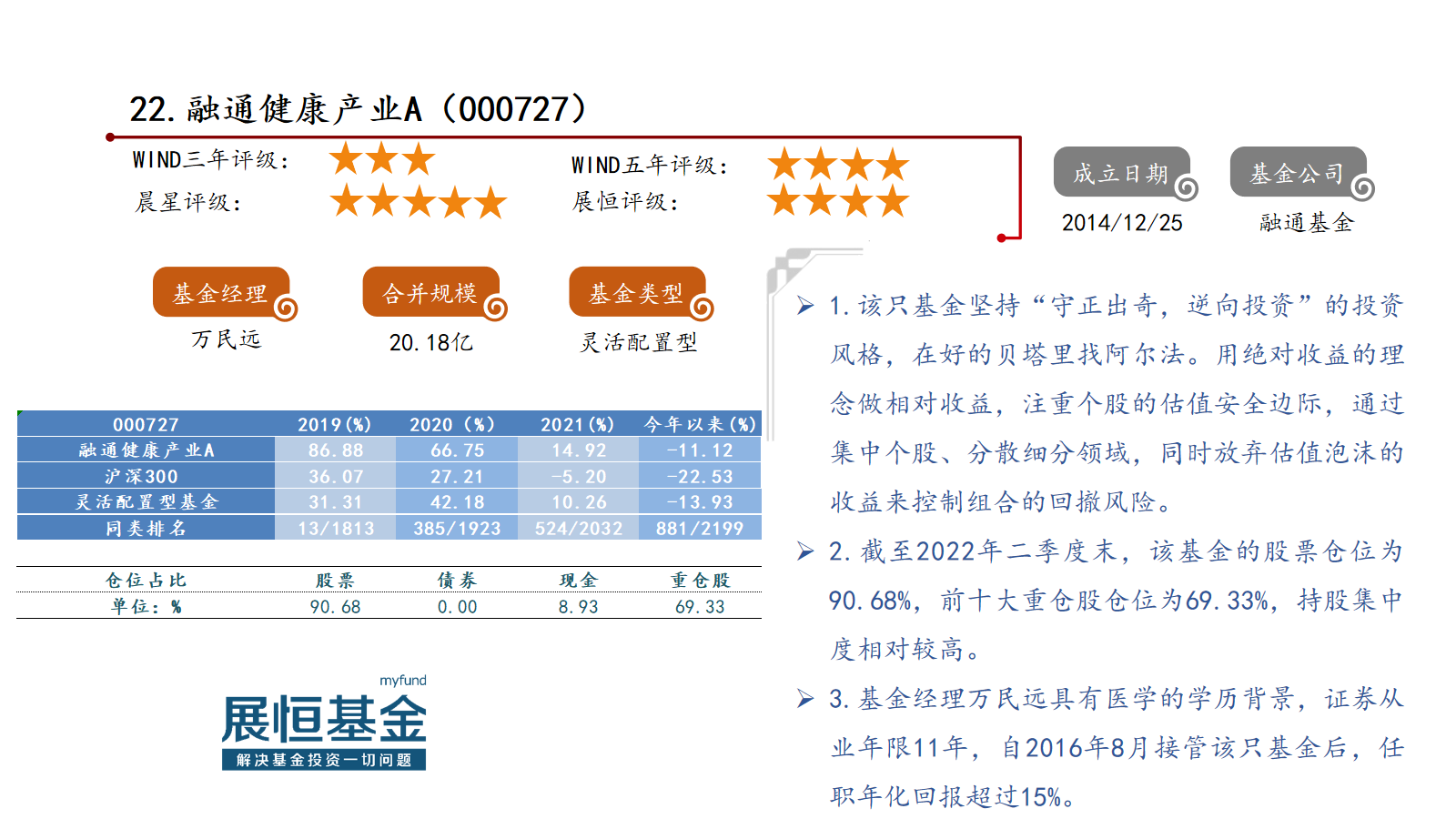The height and width of the screenshot is (819, 1456).
Task: Click the 10.26 cell
Action: (x=578, y=502)
